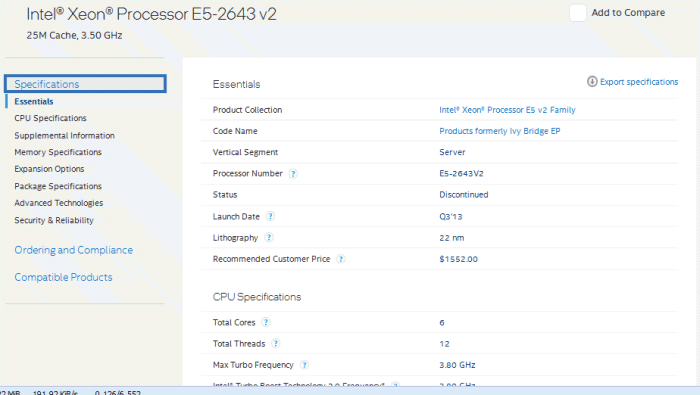Open the Max Turbo Frequency help icon
The height and width of the screenshot is (395, 700).
tap(304, 365)
